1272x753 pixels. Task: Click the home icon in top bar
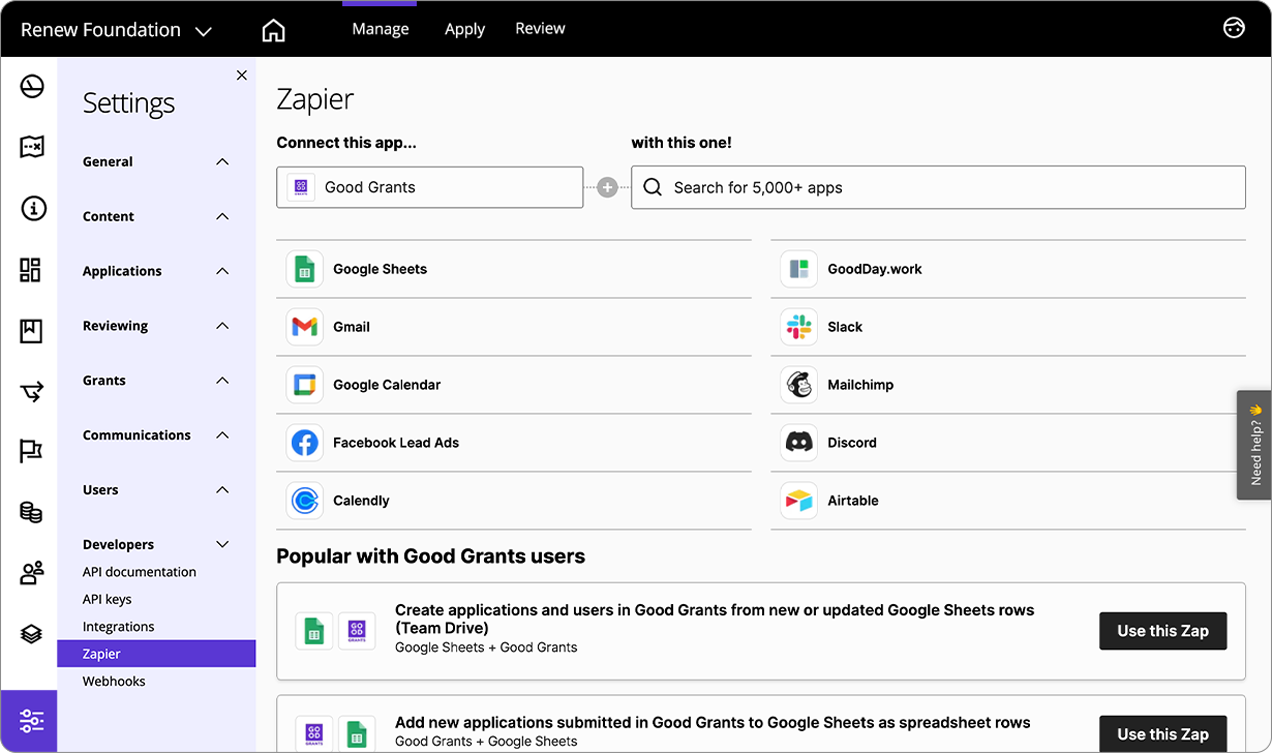coord(273,31)
